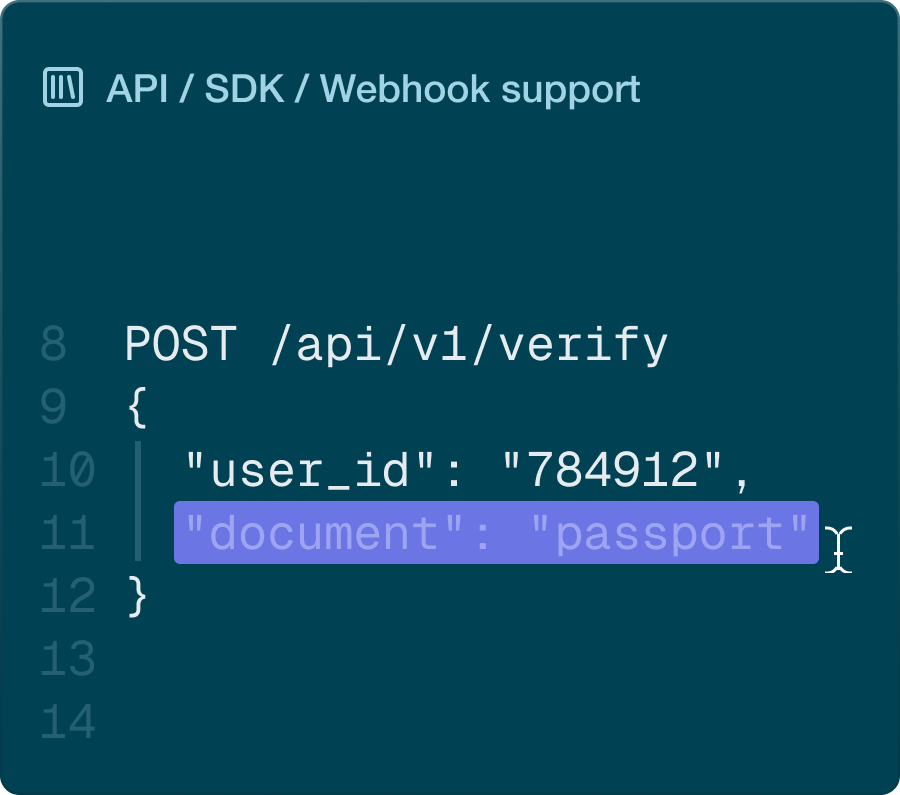Click the "784912" value string

613,470
